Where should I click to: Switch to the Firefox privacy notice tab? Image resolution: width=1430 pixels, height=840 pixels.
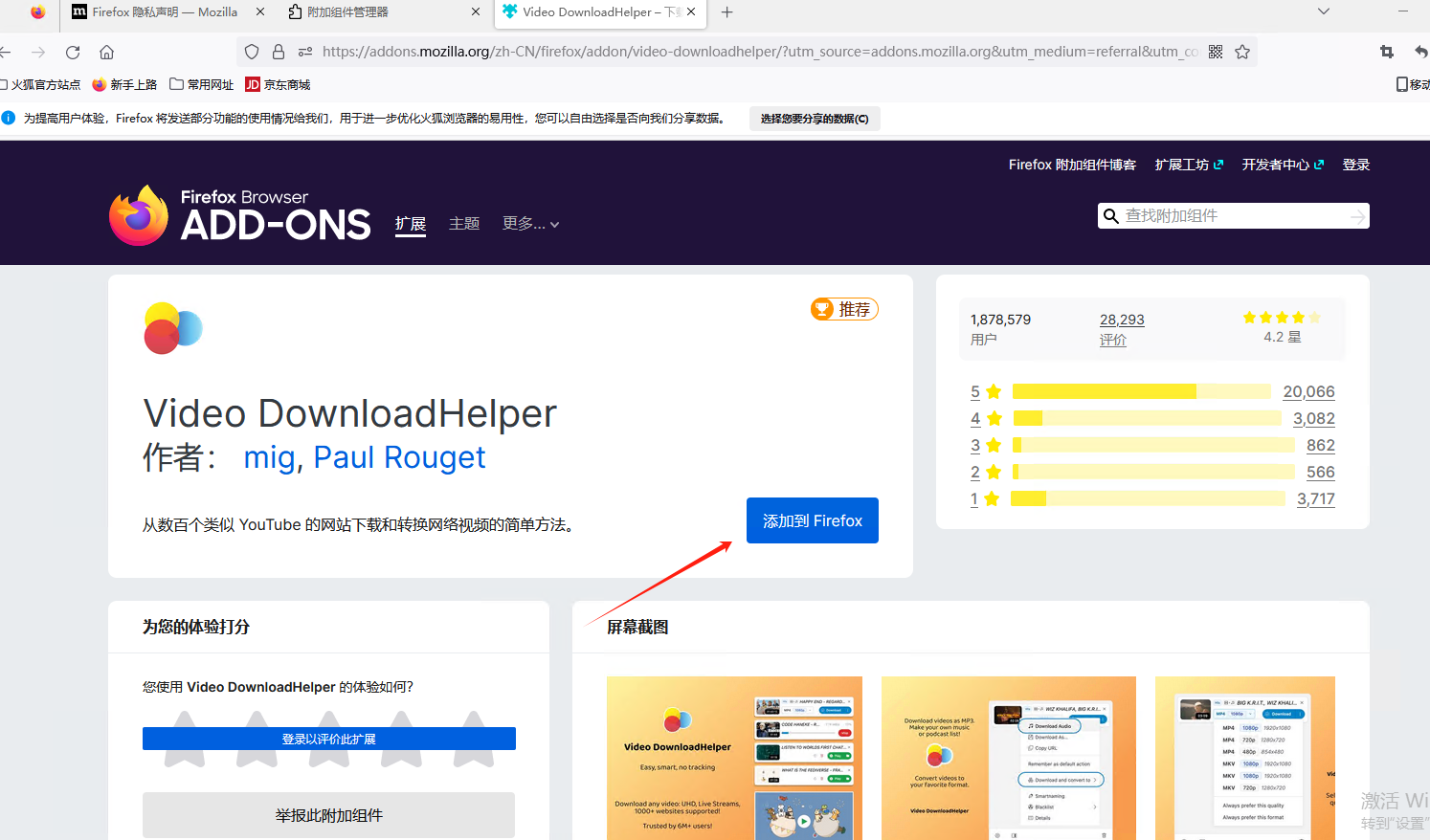165,12
